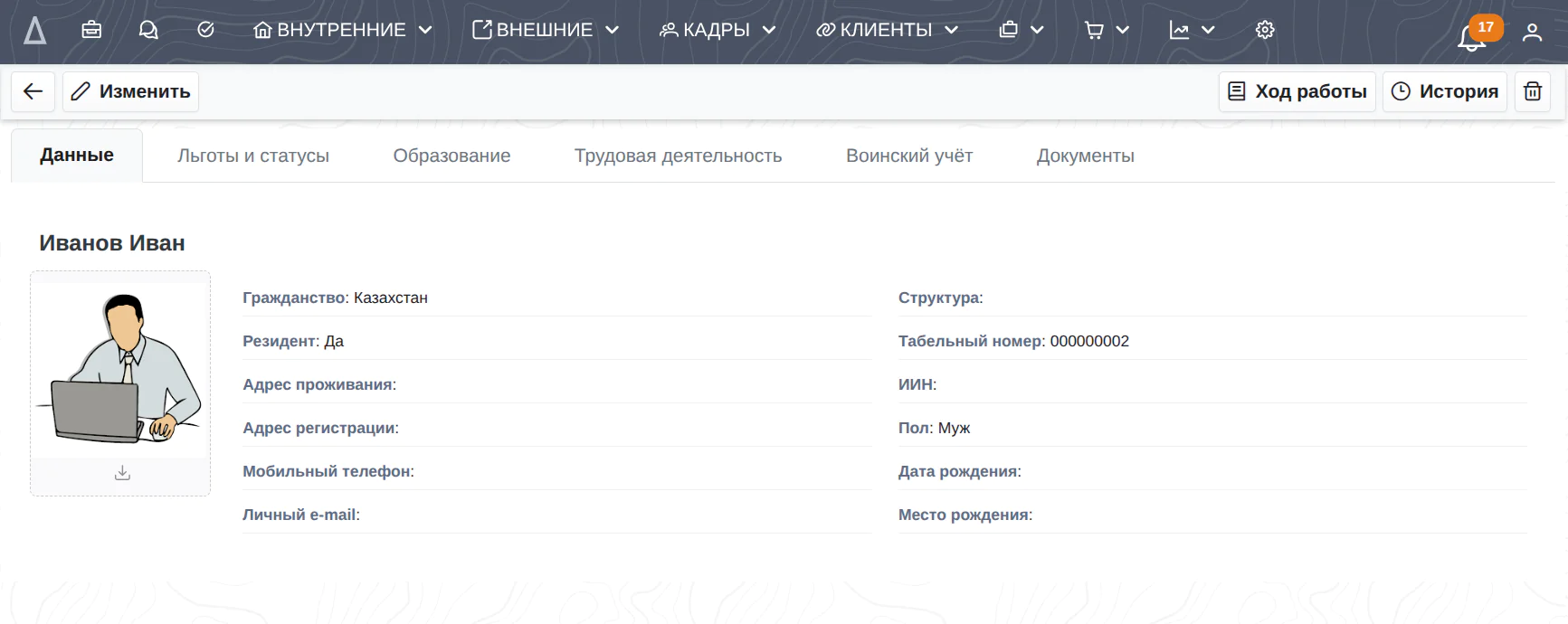Open the tasks checkmark circle icon
This screenshot has height=624, width=1568.
[205, 30]
